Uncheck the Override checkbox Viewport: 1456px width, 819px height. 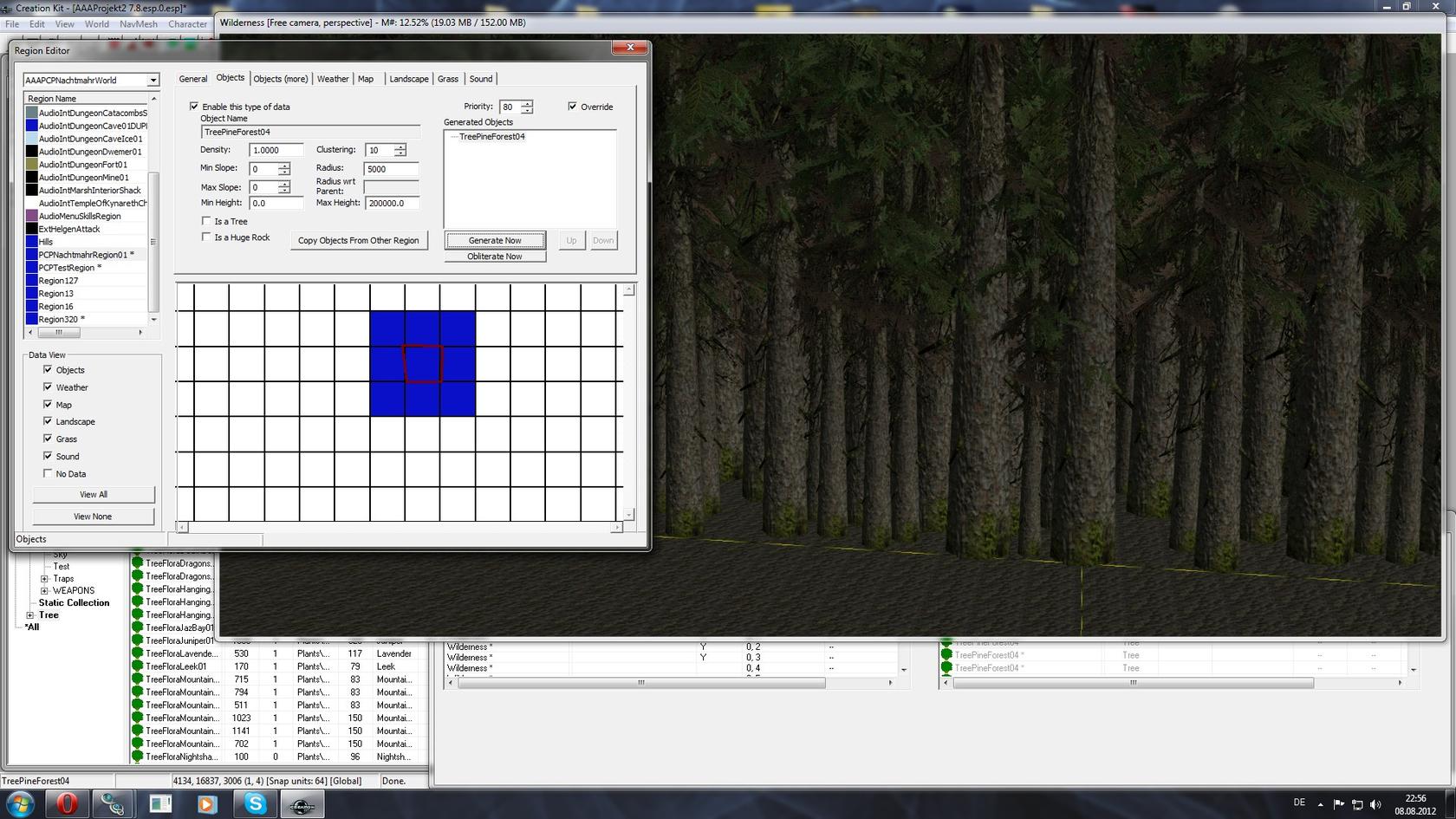click(x=572, y=107)
